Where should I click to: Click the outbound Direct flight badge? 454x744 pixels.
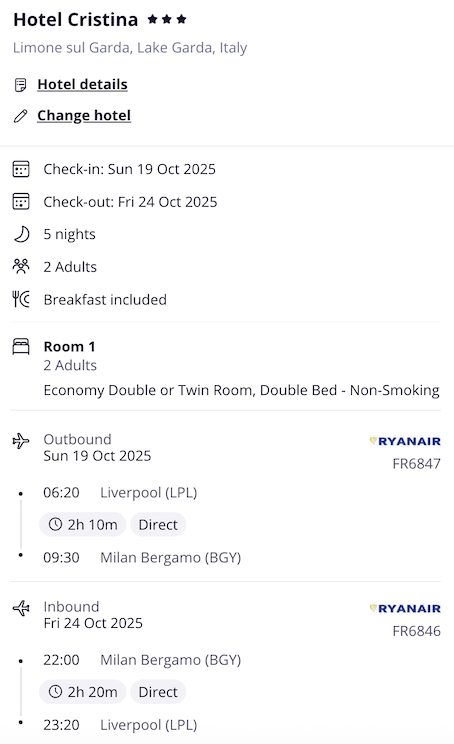[158, 524]
